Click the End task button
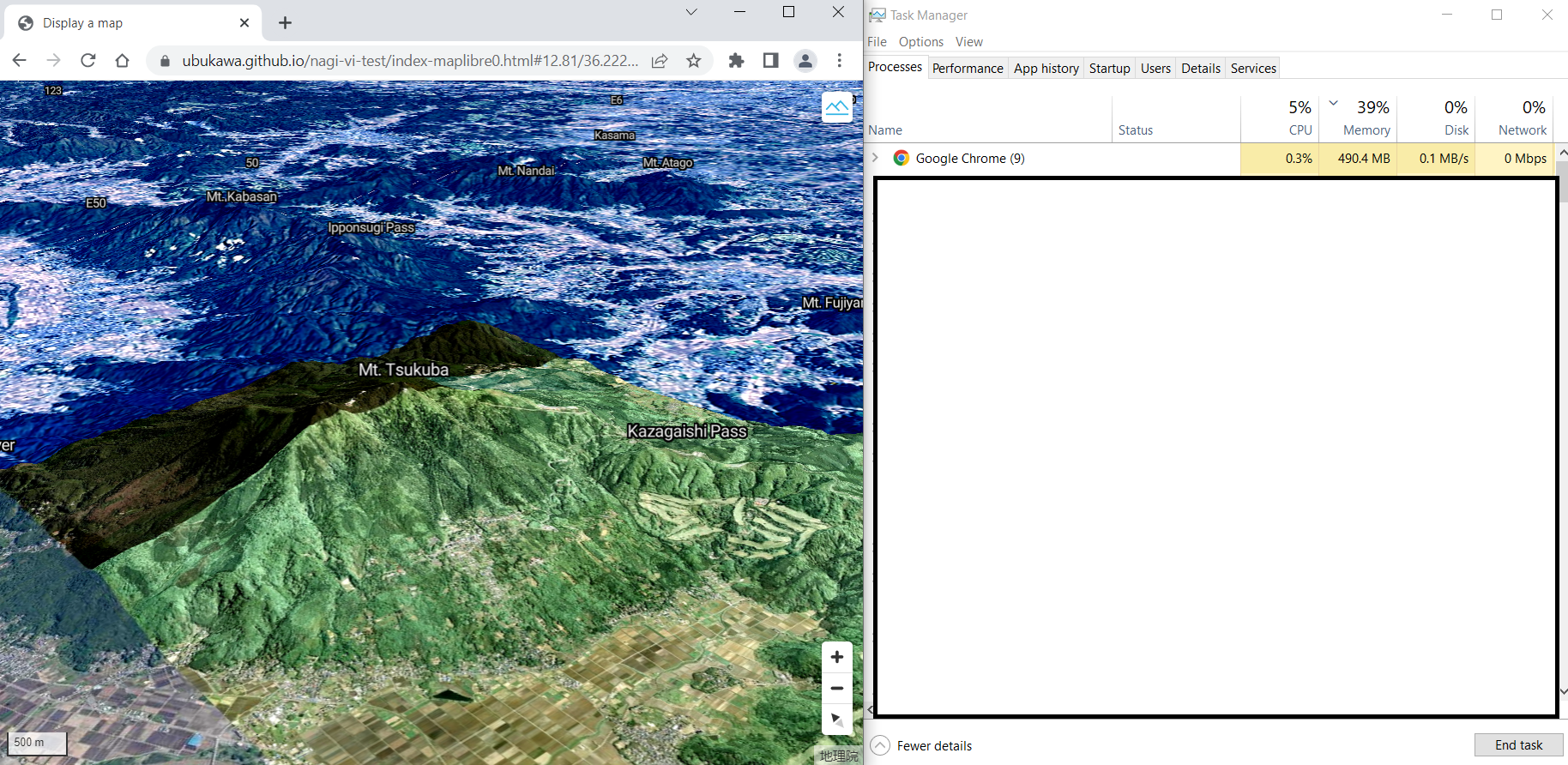1568x765 pixels. point(1518,745)
